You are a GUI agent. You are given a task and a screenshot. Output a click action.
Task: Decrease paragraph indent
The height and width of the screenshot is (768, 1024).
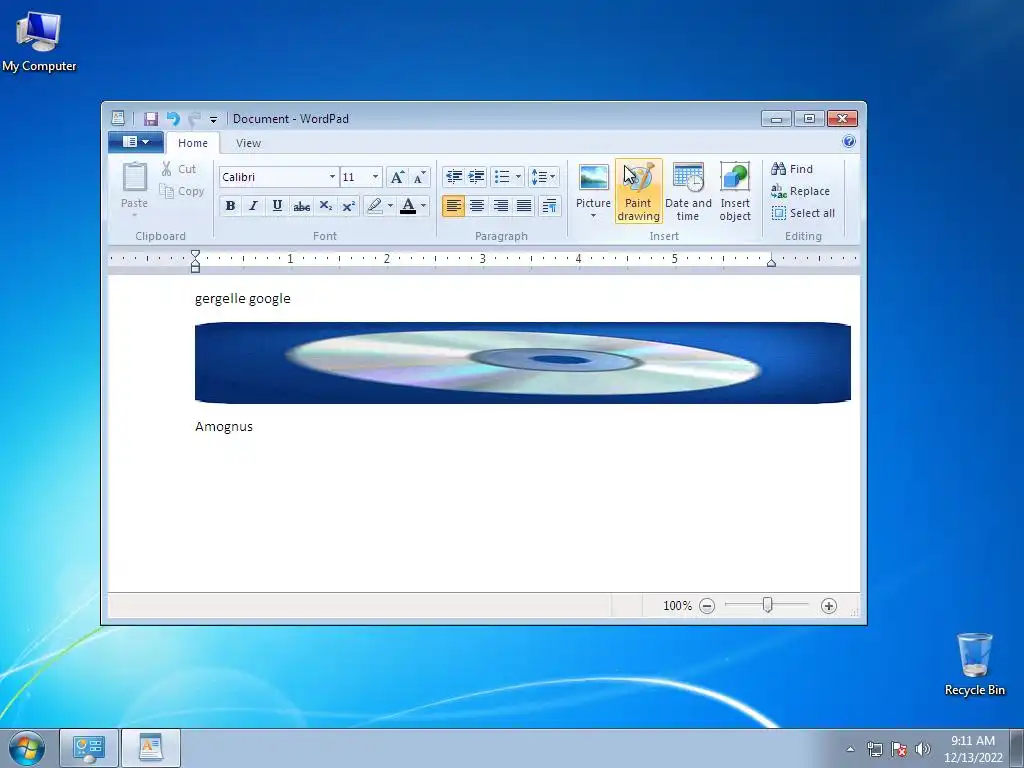click(454, 177)
